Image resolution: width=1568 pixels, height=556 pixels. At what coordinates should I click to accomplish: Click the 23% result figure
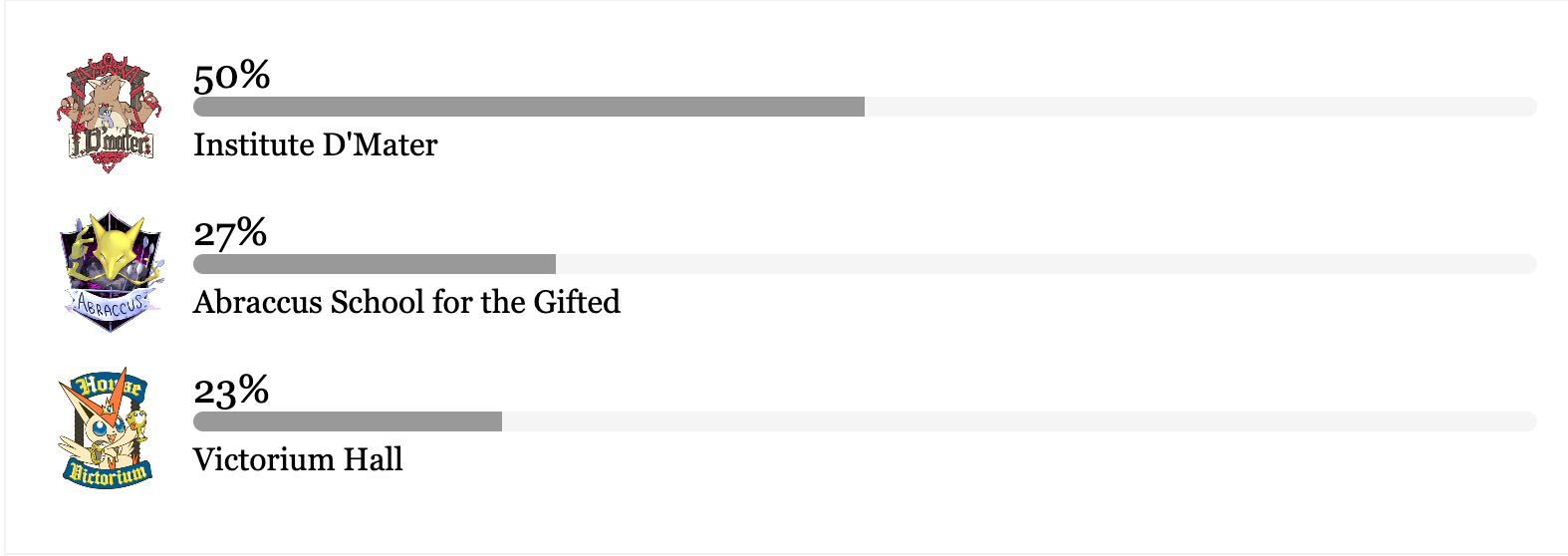click(x=231, y=391)
